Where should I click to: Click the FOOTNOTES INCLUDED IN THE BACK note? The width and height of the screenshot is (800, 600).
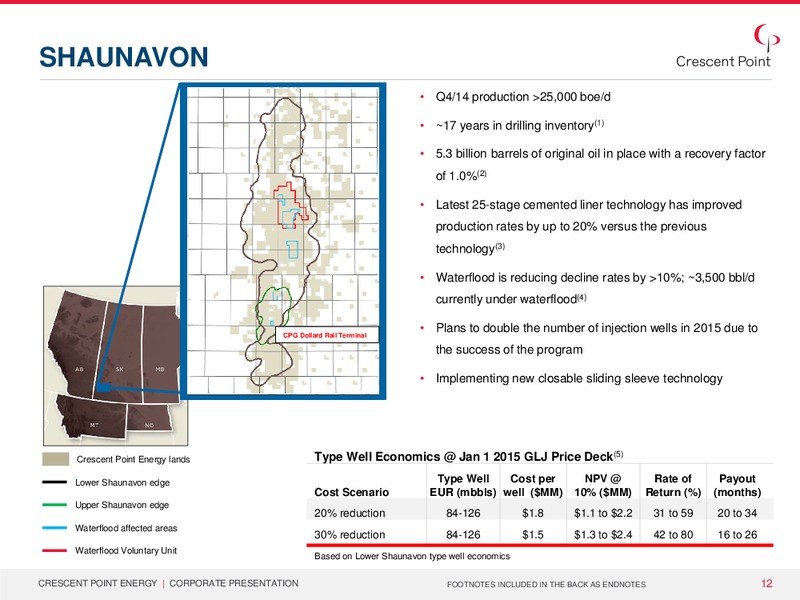(x=546, y=584)
